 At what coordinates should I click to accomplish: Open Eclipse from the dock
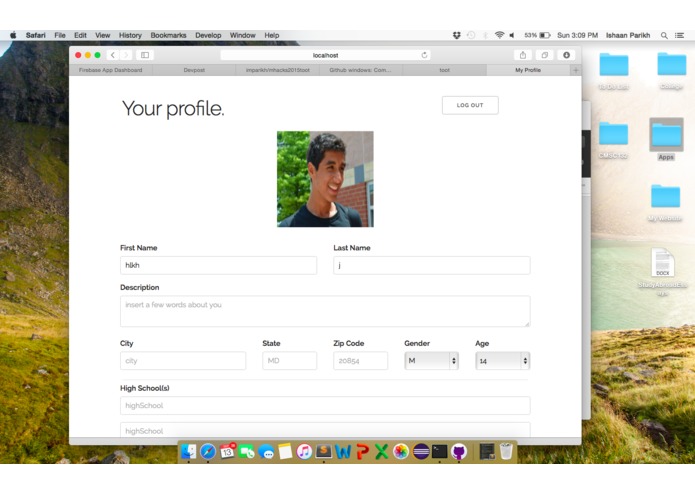420,451
